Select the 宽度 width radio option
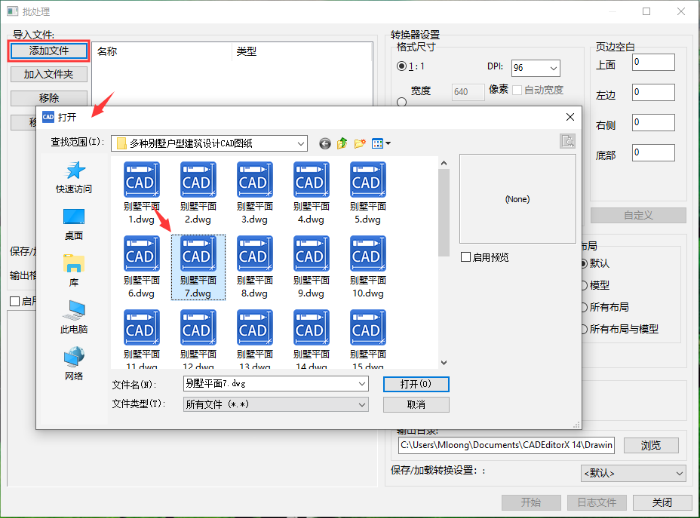Screen dimensions: 700x518 [x=402, y=102]
